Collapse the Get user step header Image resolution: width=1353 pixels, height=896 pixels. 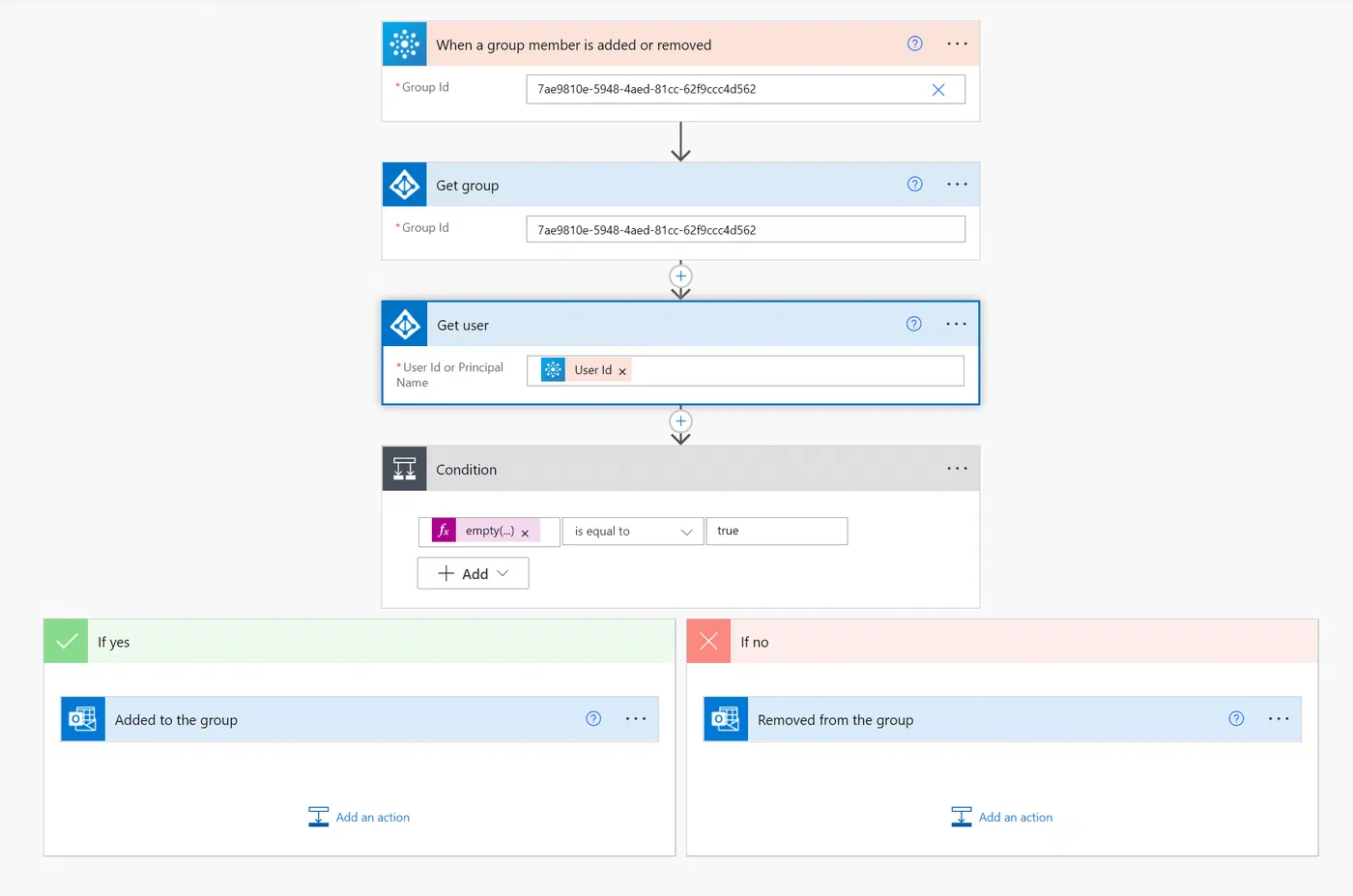(x=681, y=325)
